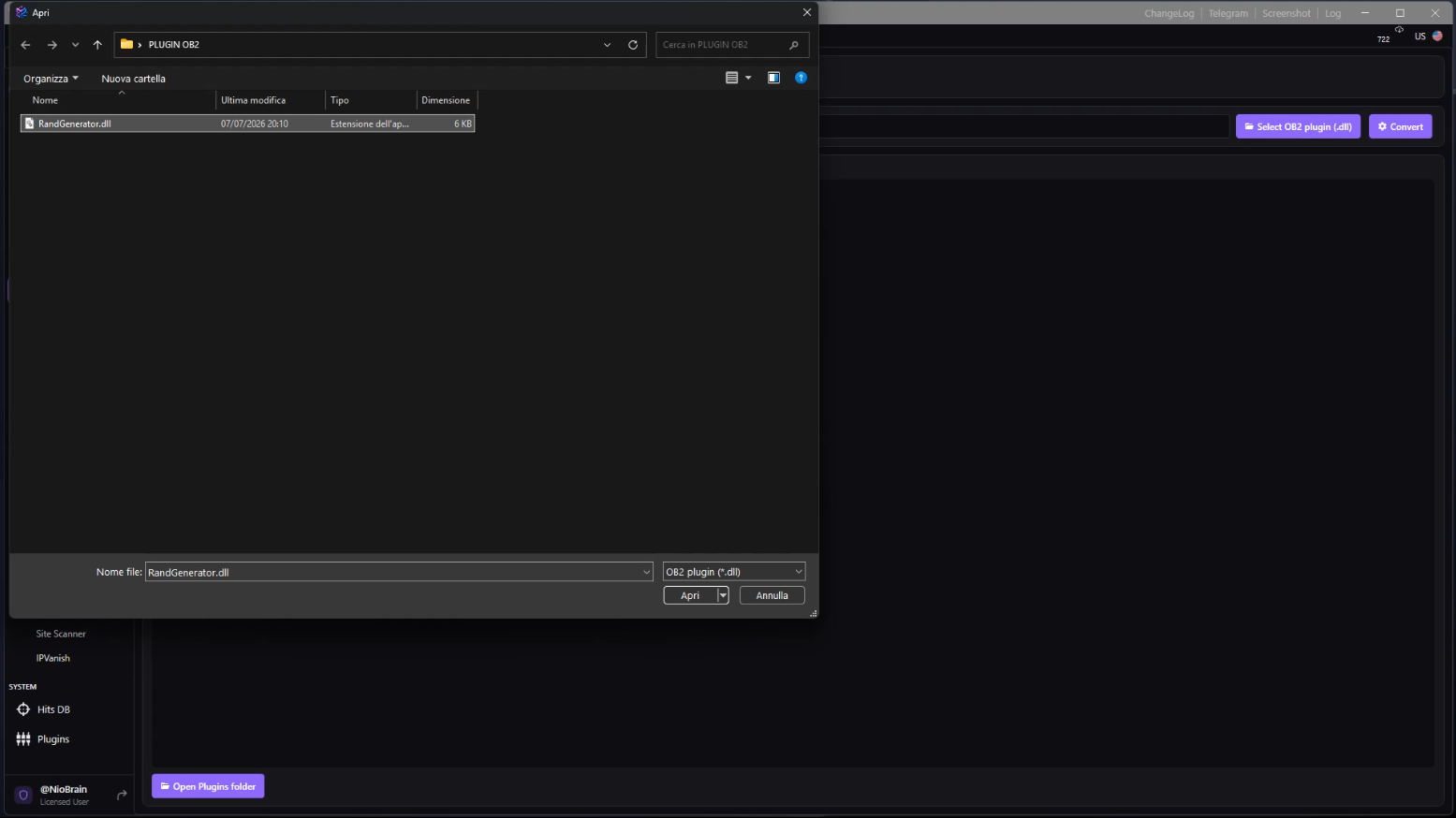Click the Plugins sidebar icon

23,739
